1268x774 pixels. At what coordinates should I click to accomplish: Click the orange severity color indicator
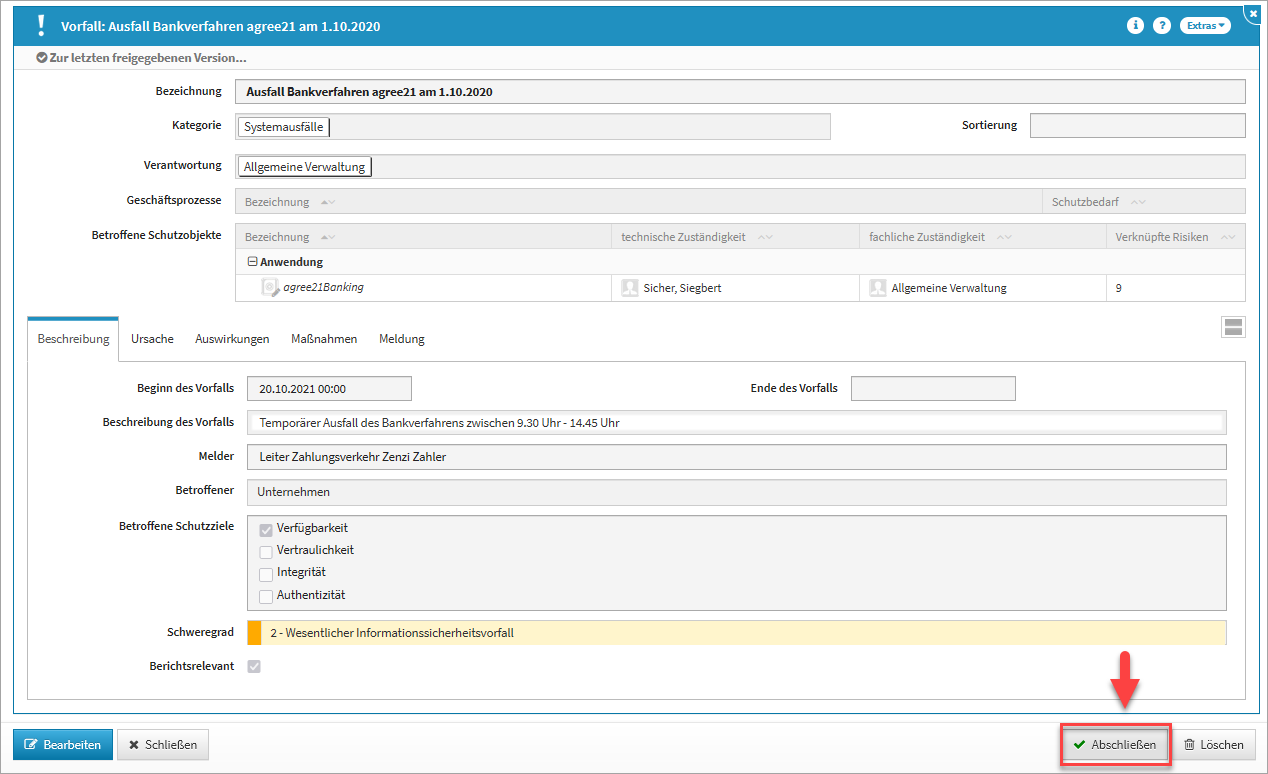[x=254, y=633]
